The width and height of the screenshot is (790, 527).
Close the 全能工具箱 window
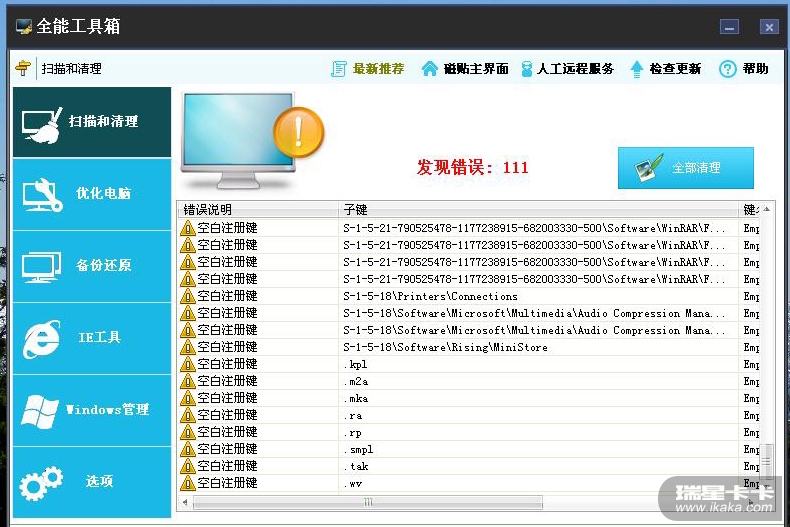[769, 27]
